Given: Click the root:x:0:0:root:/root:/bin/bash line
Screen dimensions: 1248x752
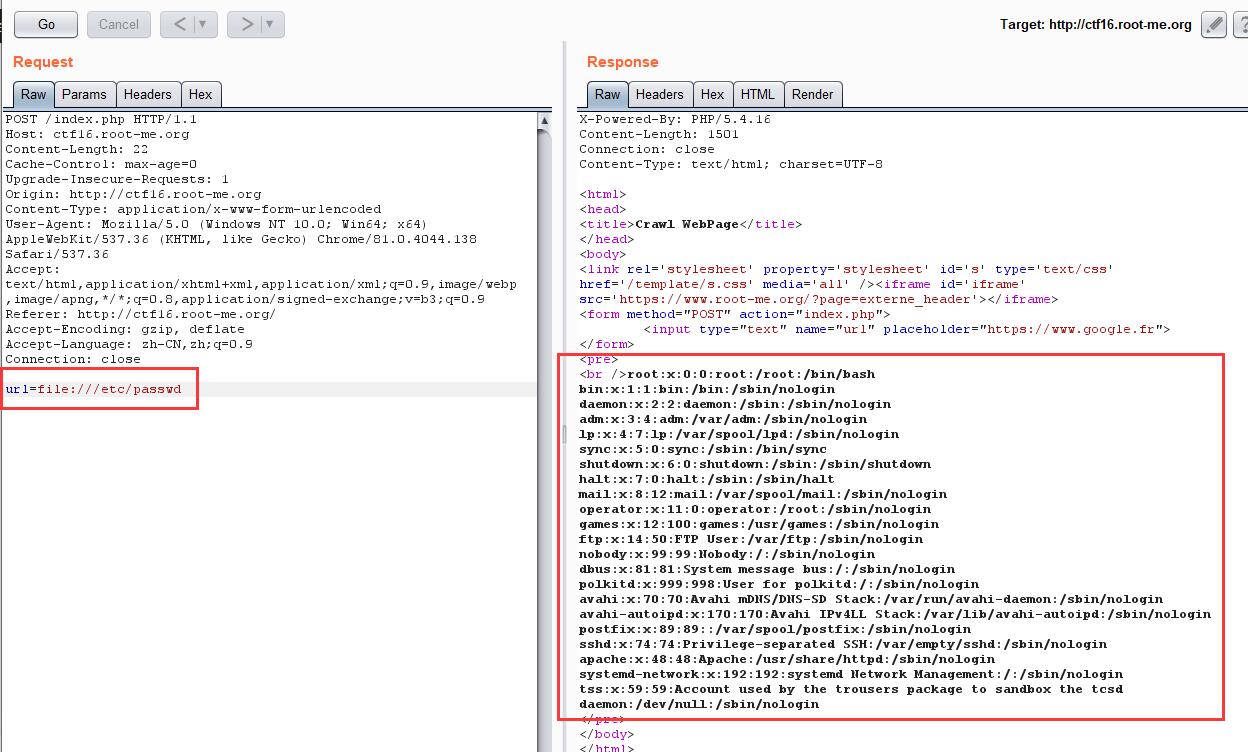Looking at the screenshot, I should (x=751, y=374).
